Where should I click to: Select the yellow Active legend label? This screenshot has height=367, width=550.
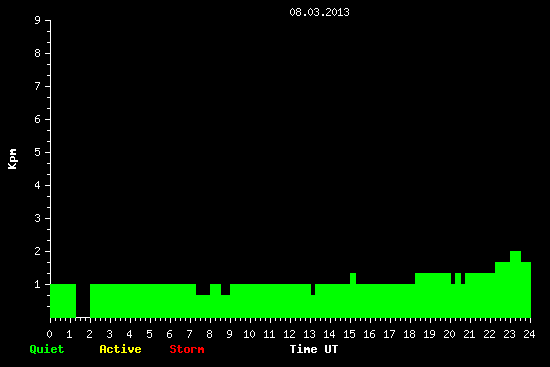(x=120, y=349)
